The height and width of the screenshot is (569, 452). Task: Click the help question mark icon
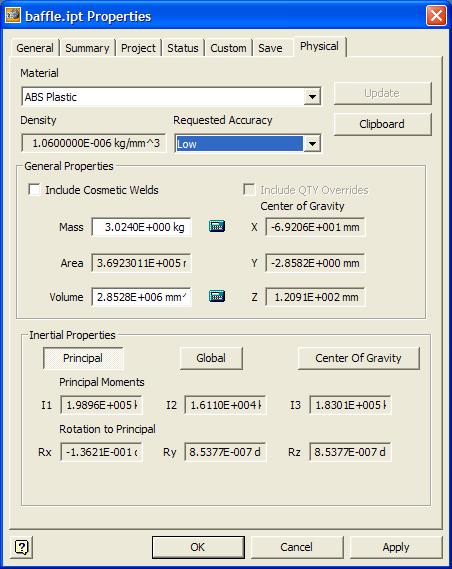point(21,547)
